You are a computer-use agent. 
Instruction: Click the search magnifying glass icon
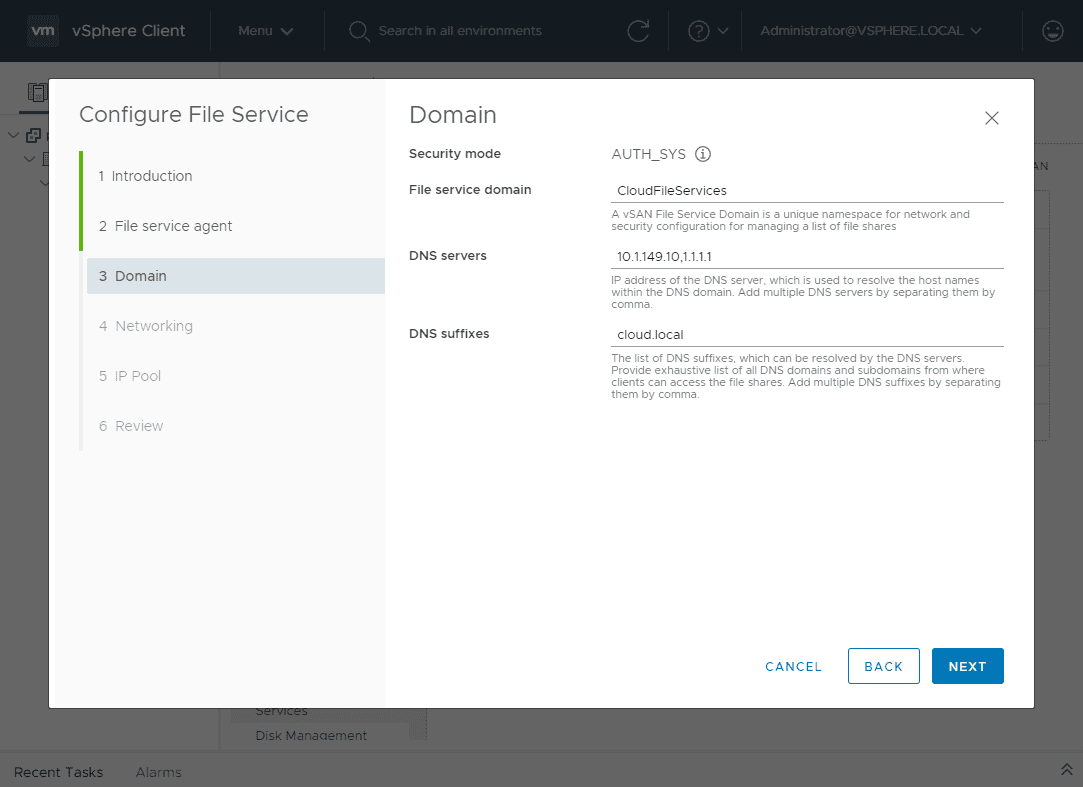[x=358, y=31]
